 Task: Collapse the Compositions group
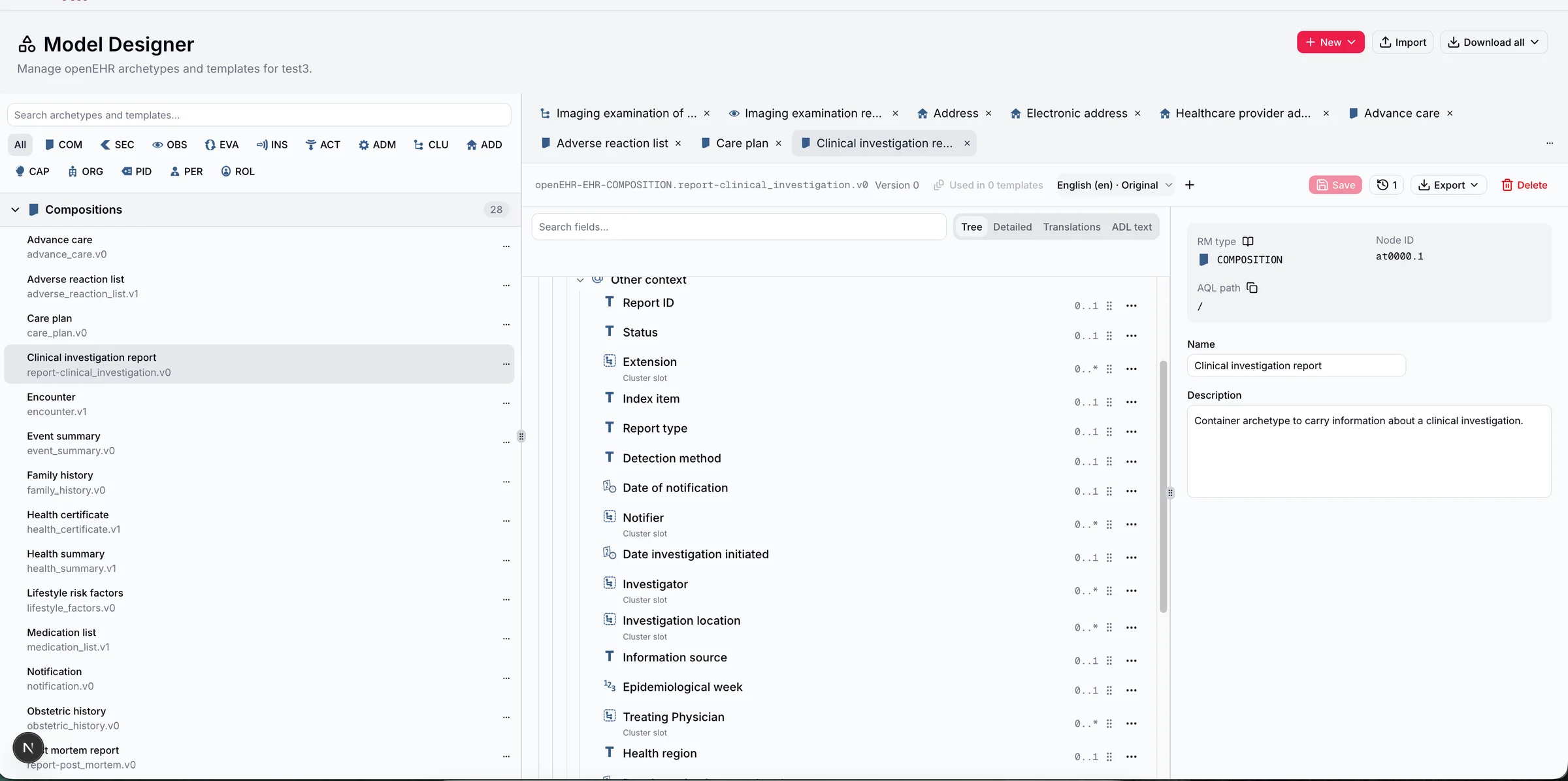click(x=15, y=210)
